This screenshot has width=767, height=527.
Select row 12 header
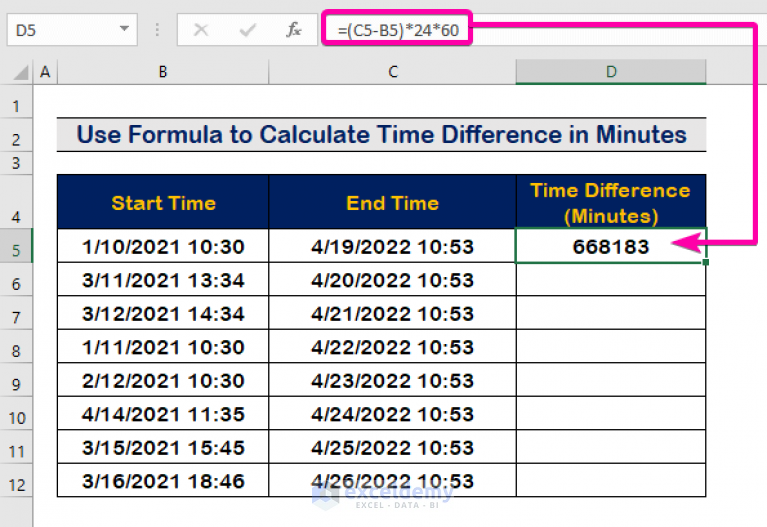[16, 481]
